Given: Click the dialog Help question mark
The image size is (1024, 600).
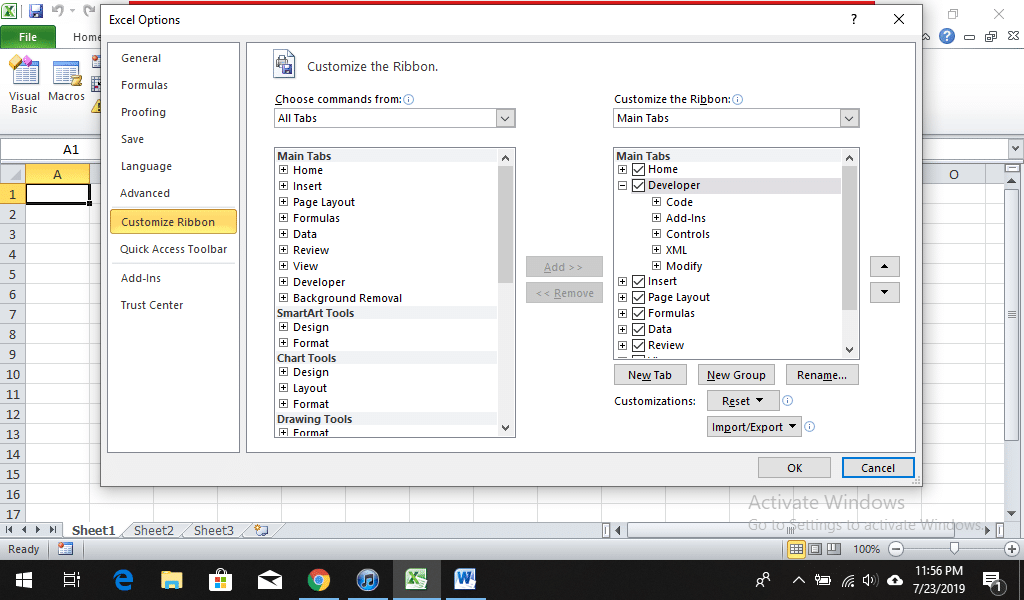Looking at the screenshot, I should (854, 20).
